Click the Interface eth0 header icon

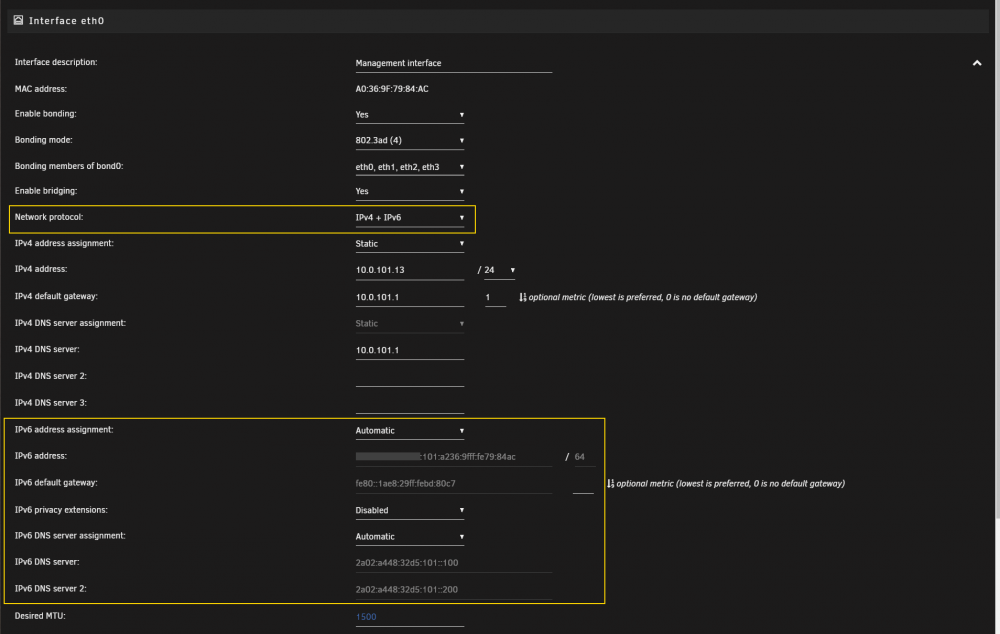pyautogui.click(x=18, y=20)
